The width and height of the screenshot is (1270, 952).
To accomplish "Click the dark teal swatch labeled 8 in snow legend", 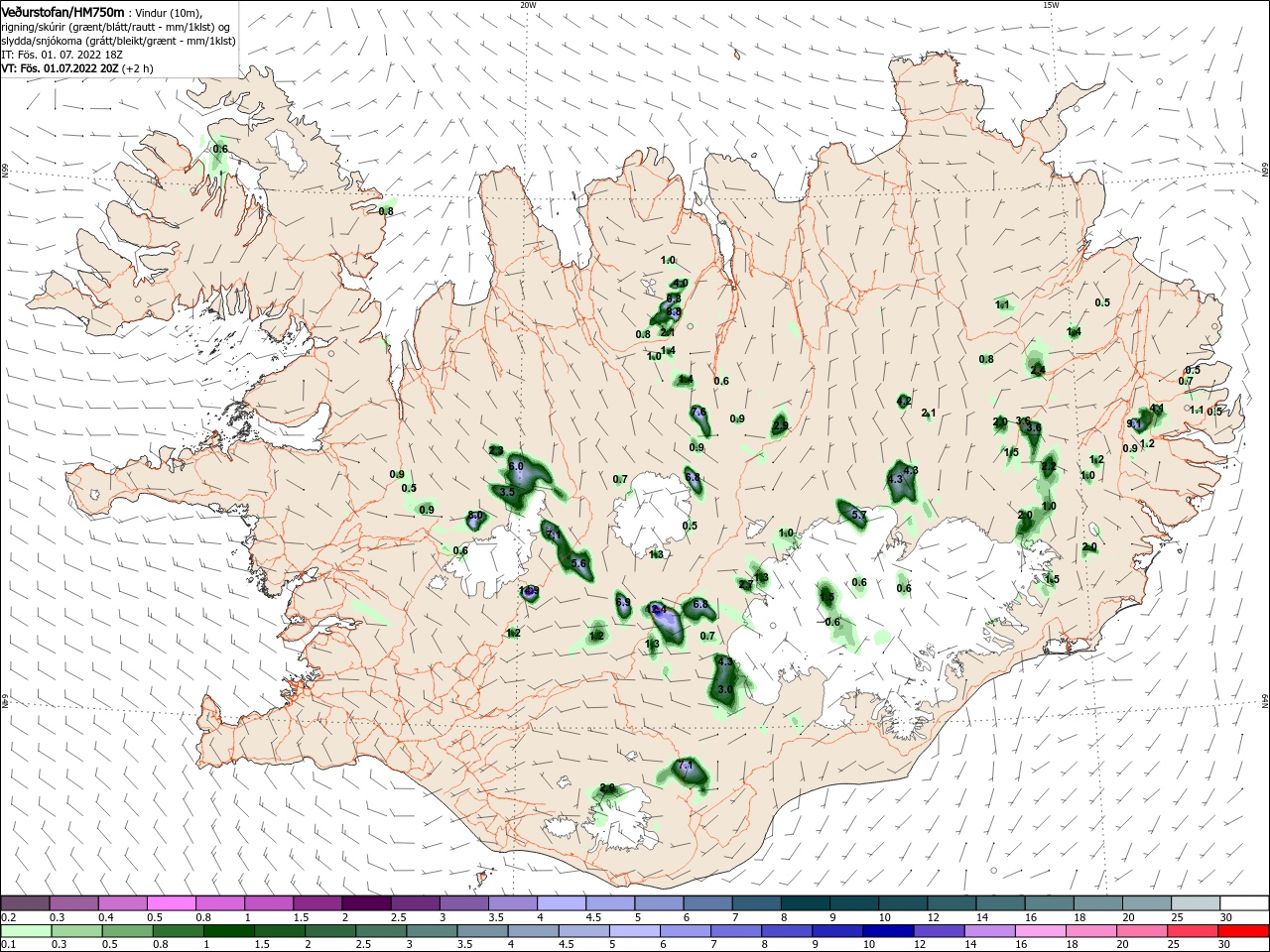I will point(805,902).
